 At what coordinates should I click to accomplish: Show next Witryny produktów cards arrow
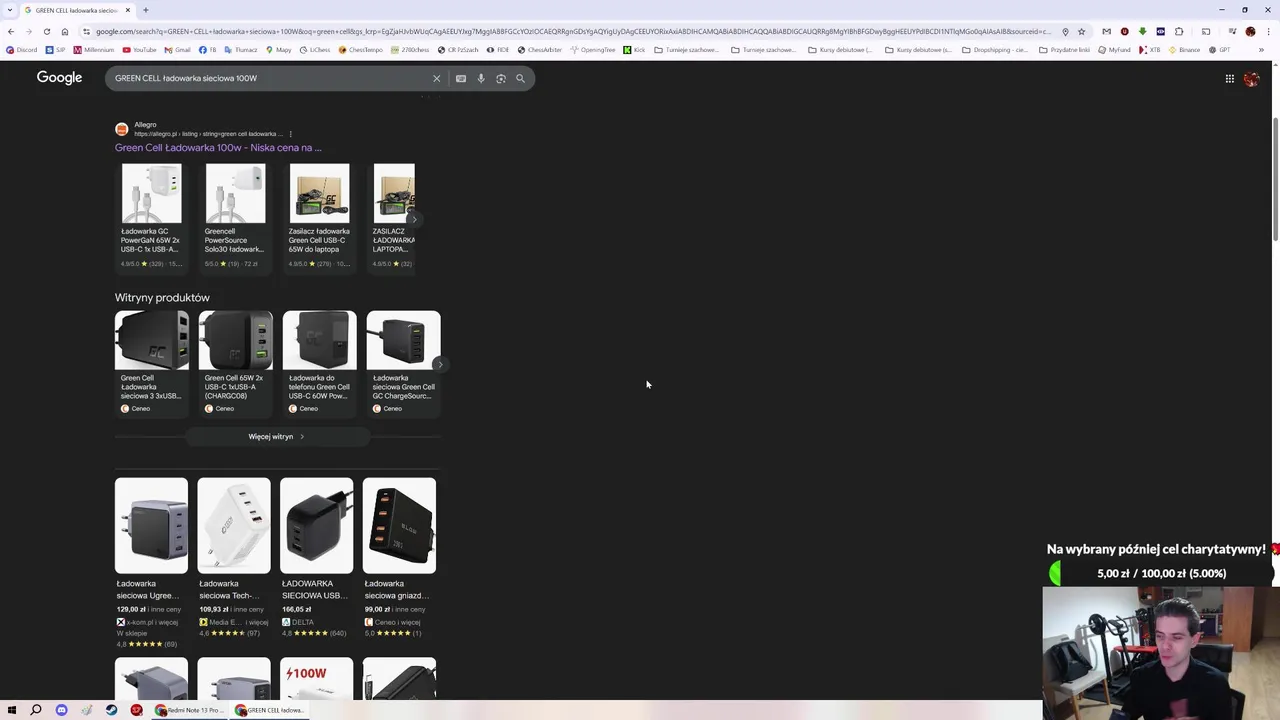pyautogui.click(x=439, y=365)
